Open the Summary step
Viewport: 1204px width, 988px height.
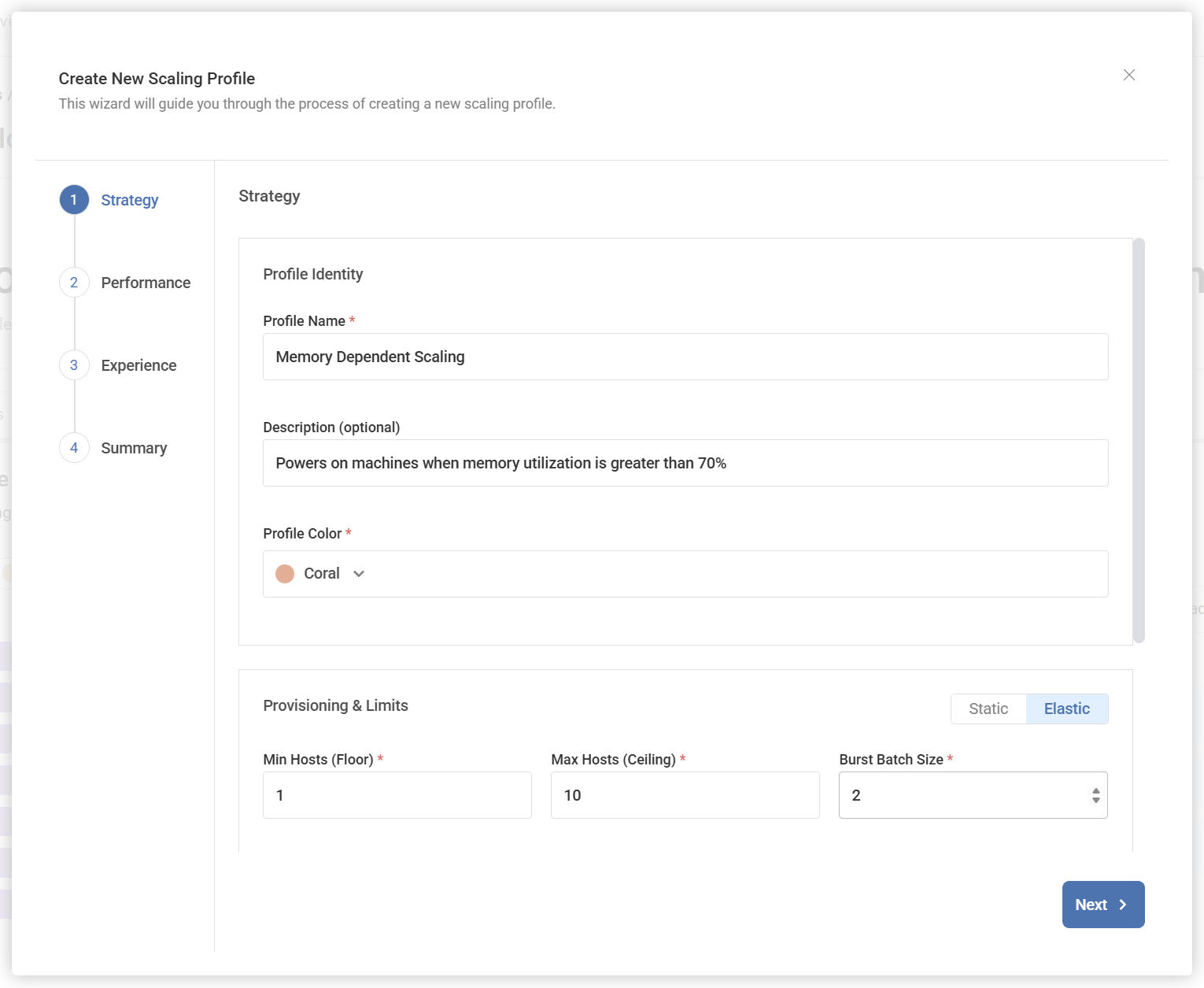pos(134,448)
